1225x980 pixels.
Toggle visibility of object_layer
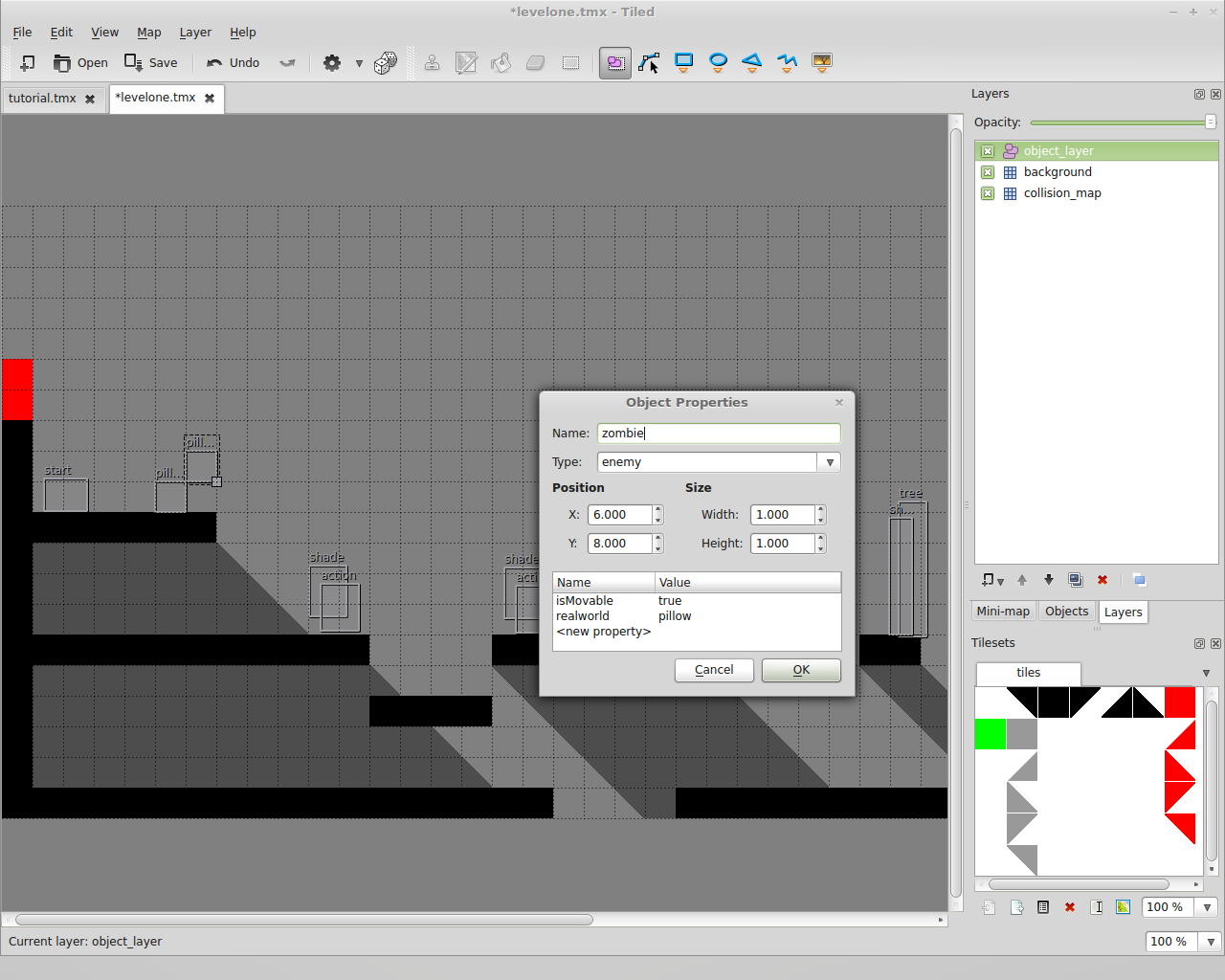pos(988,151)
